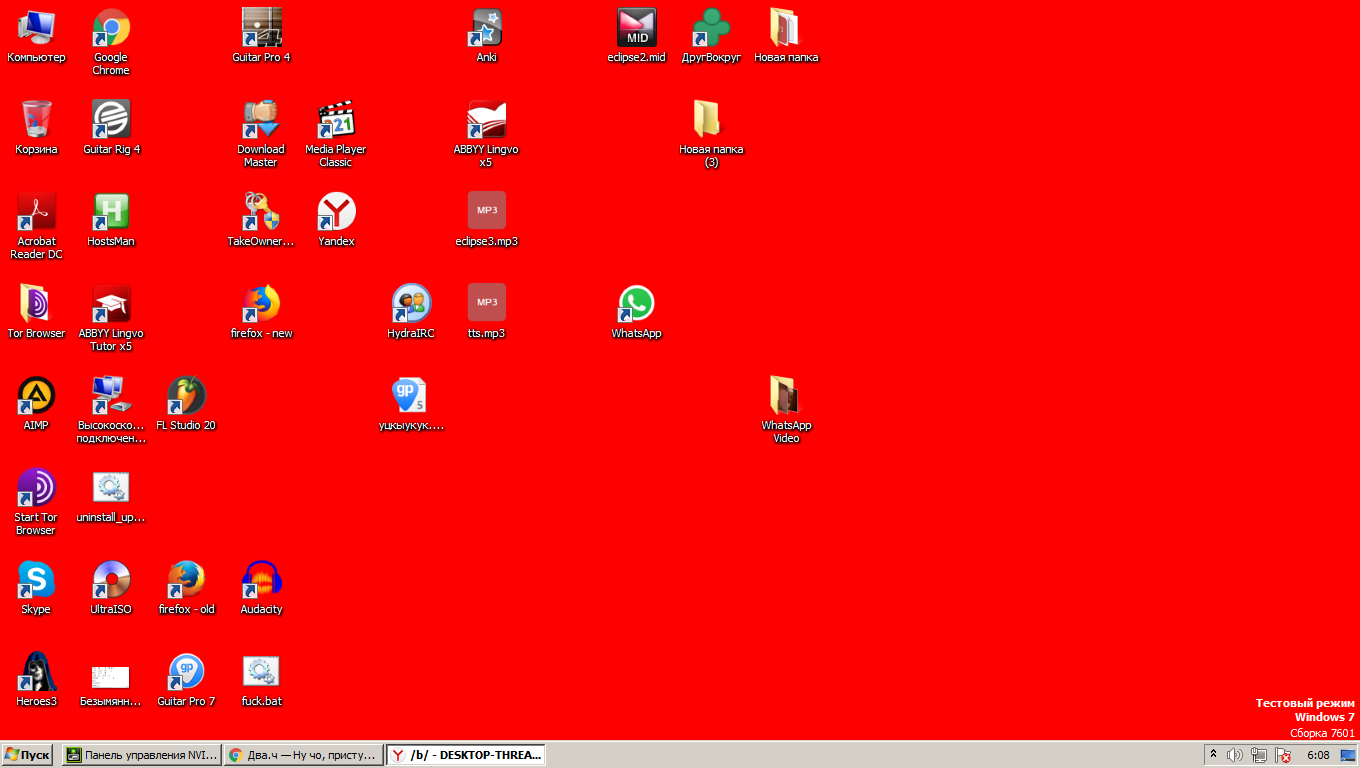
Task: Select the WhatsApp Video folder
Action: [786, 396]
